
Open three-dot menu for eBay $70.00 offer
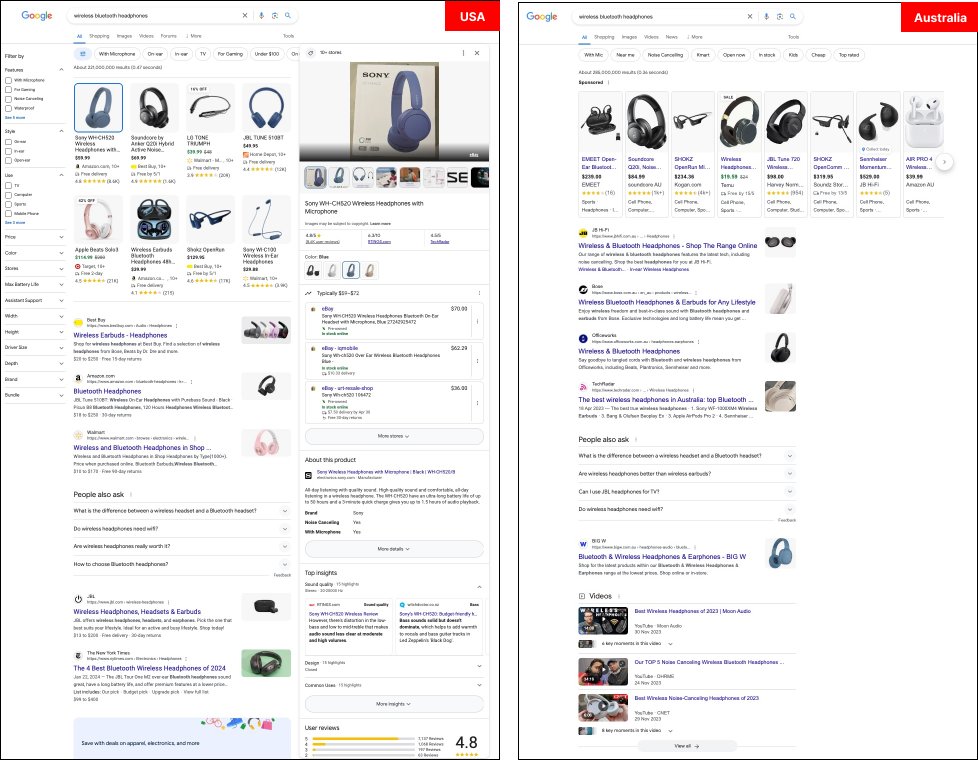coord(478,321)
